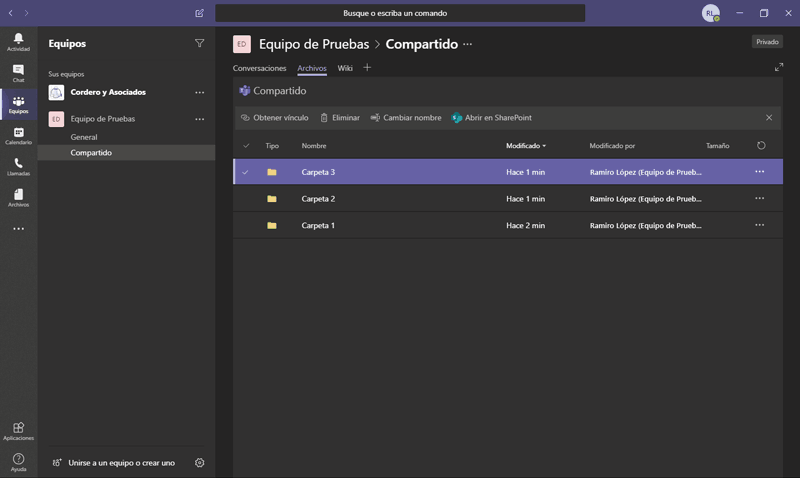The width and height of the screenshot is (800, 478).
Task: Click the new chat compose icon
Action: click(x=199, y=13)
